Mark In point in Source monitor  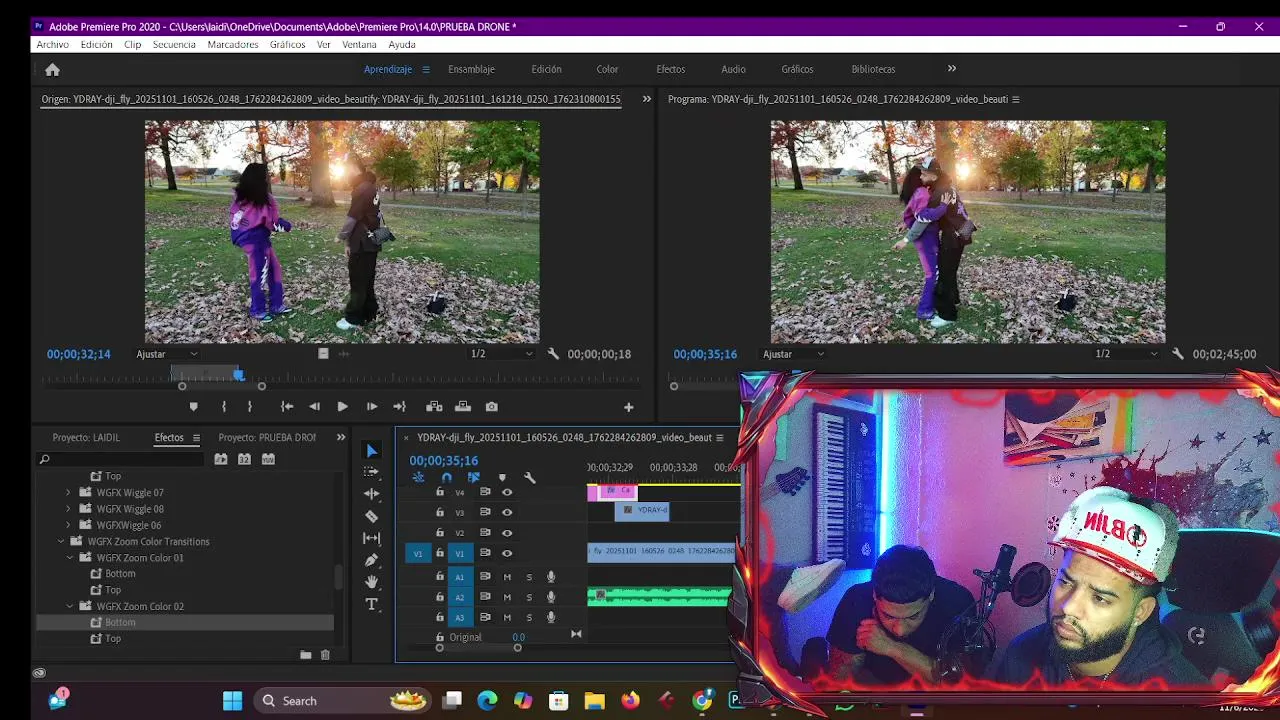224,407
